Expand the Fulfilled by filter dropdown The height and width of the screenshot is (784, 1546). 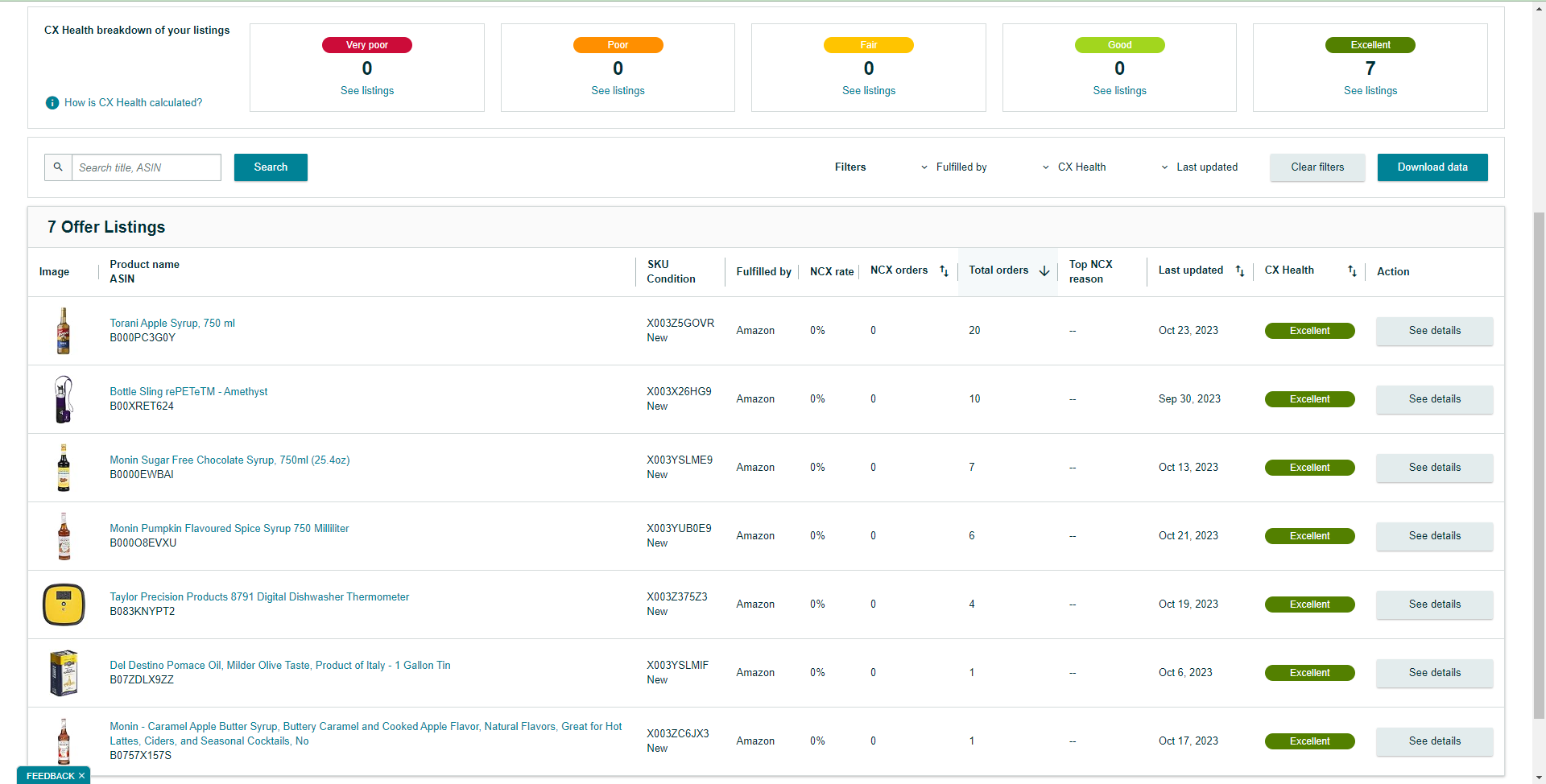(x=954, y=167)
